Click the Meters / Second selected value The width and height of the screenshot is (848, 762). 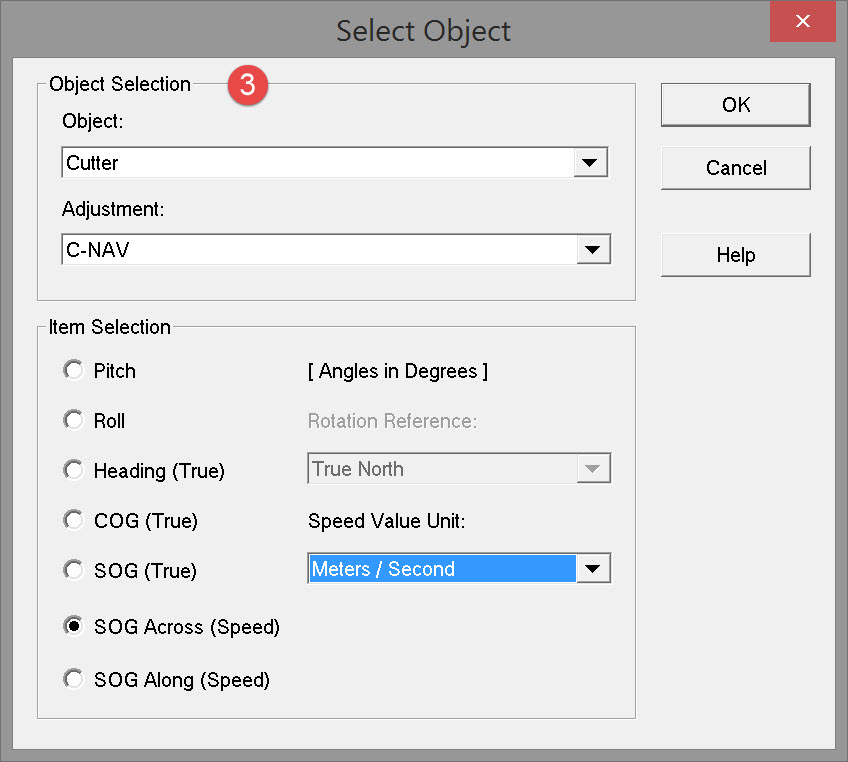(441, 569)
